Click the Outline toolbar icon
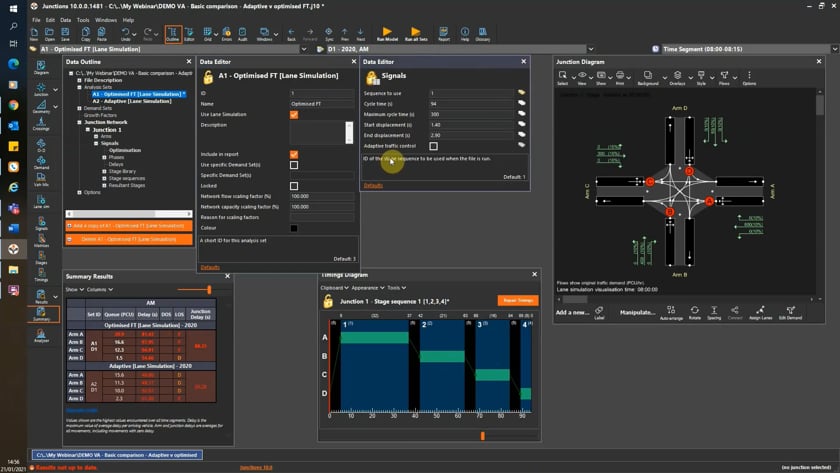 [173, 34]
